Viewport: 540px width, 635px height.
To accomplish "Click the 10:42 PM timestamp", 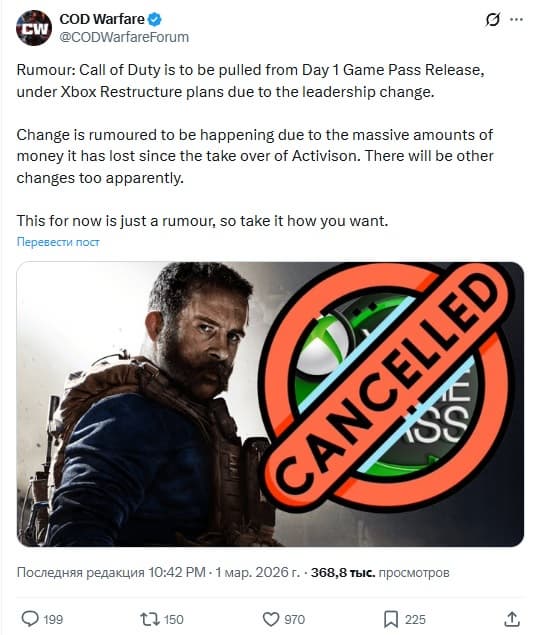I will [x=177, y=573].
